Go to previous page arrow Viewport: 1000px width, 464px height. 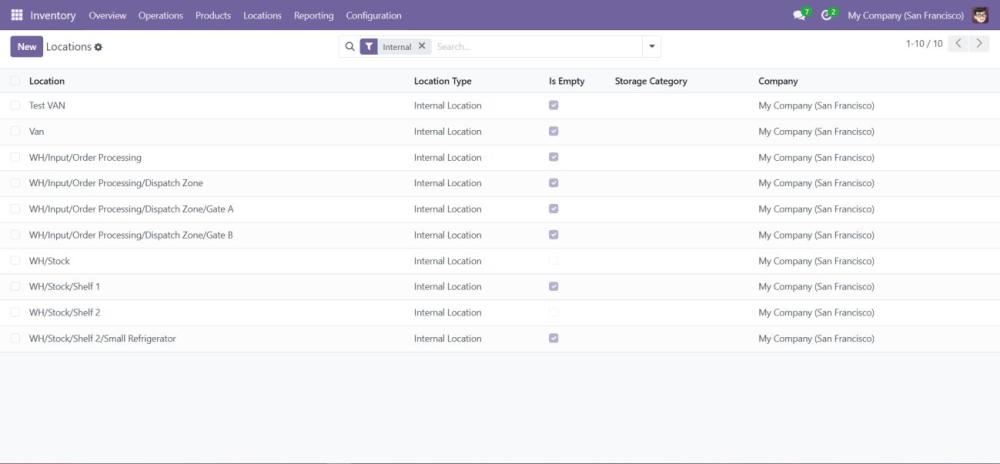point(958,44)
